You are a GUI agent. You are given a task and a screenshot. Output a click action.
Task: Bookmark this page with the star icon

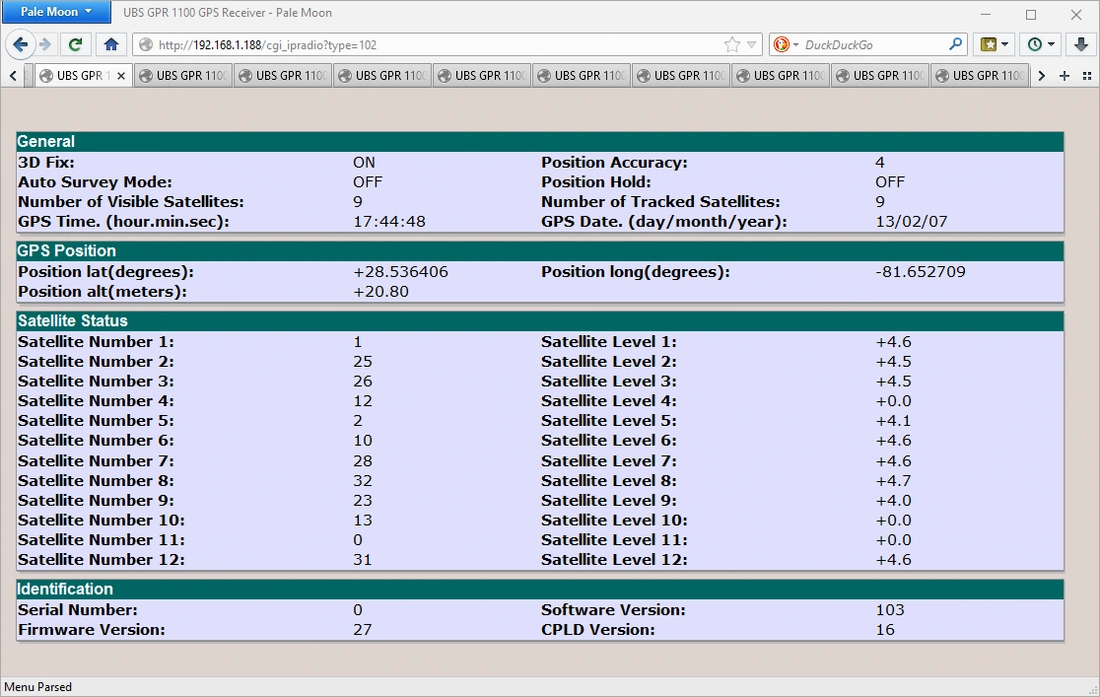tap(732, 45)
